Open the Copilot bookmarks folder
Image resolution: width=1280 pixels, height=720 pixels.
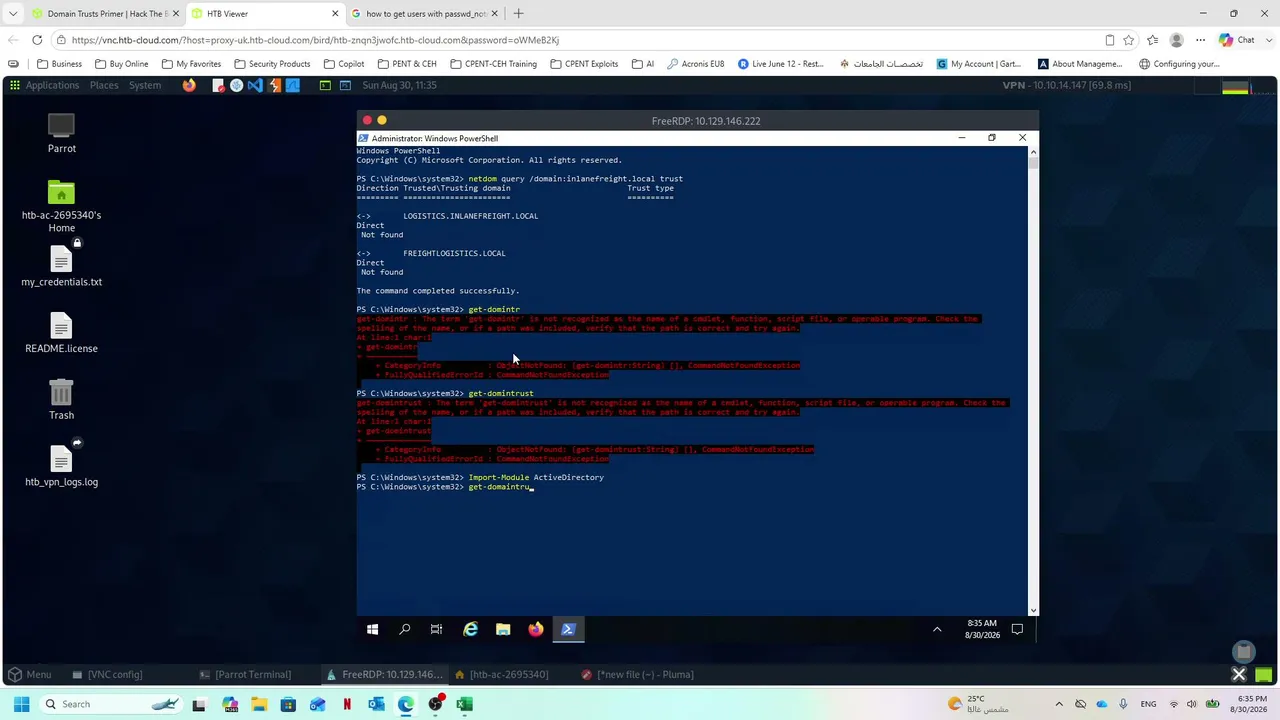click(344, 64)
